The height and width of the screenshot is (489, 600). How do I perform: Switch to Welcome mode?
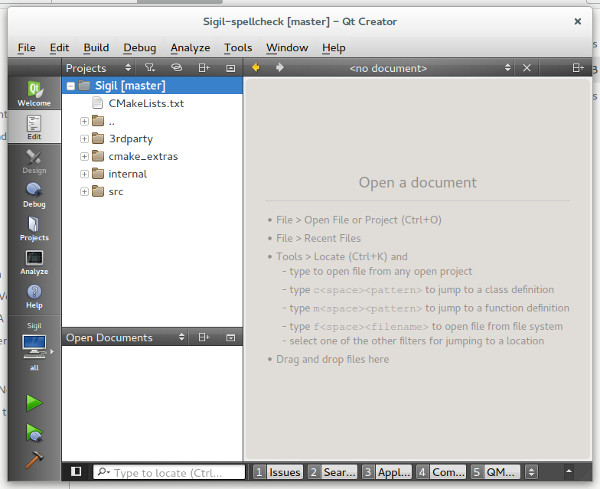pos(34,94)
